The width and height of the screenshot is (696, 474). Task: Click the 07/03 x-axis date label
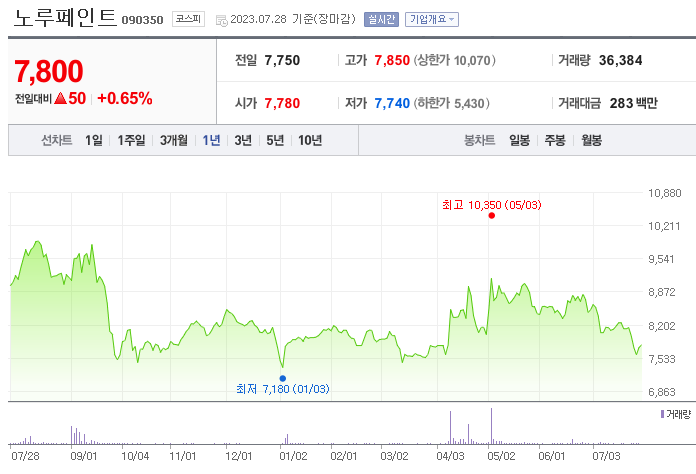(x=606, y=456)
